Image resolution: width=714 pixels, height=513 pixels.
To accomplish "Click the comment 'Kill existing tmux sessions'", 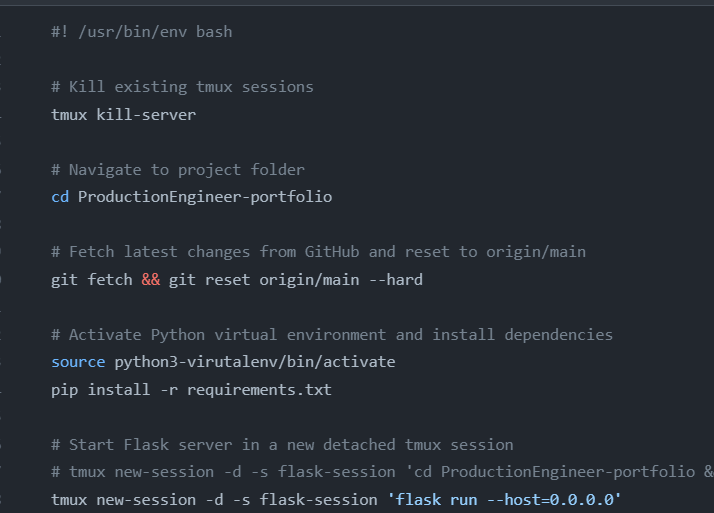I will (191, 86).
